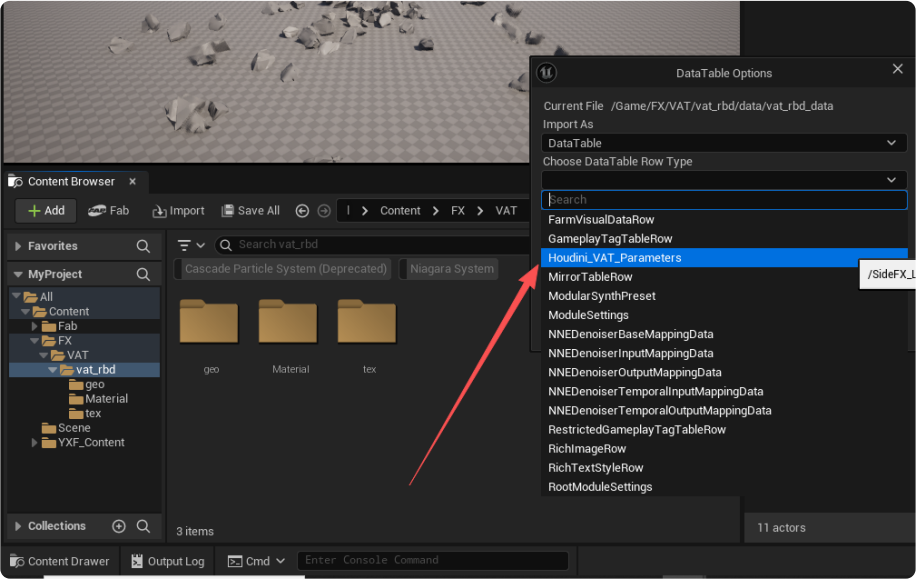Expand the Import As DataTable dropdown
Screen dimensions: 918x580
[724, 143]
